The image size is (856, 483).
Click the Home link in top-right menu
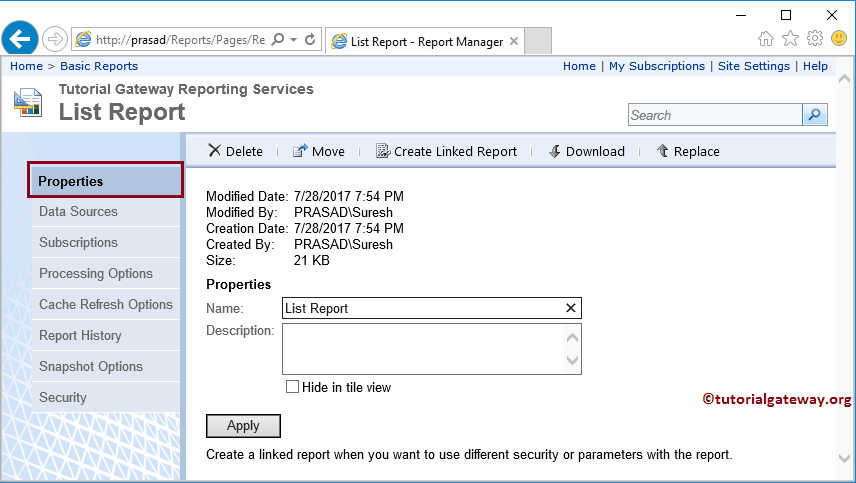[579, 66]
